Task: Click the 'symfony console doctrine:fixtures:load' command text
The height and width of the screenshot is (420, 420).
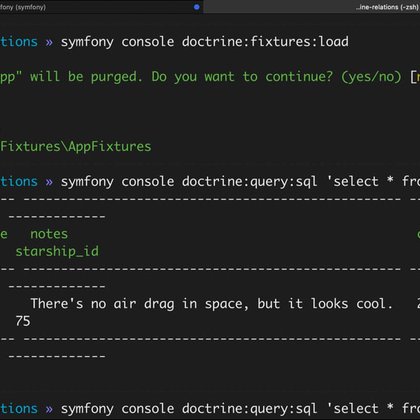Action: (205, 42)
